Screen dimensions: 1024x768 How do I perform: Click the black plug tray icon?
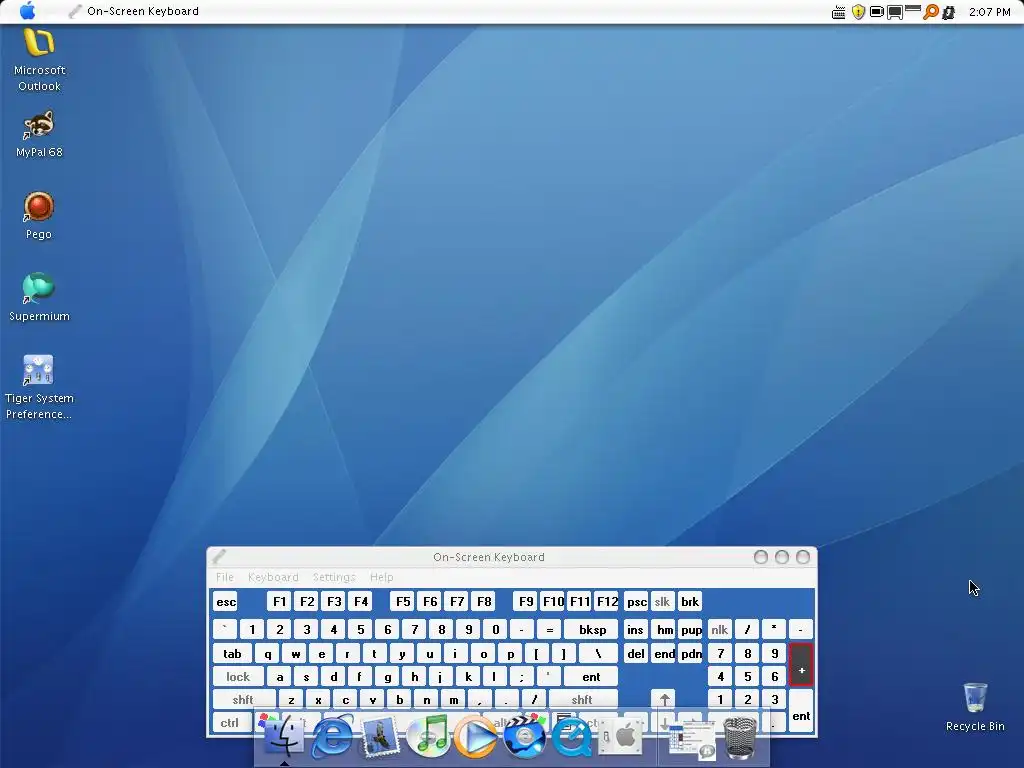point(948,12)
